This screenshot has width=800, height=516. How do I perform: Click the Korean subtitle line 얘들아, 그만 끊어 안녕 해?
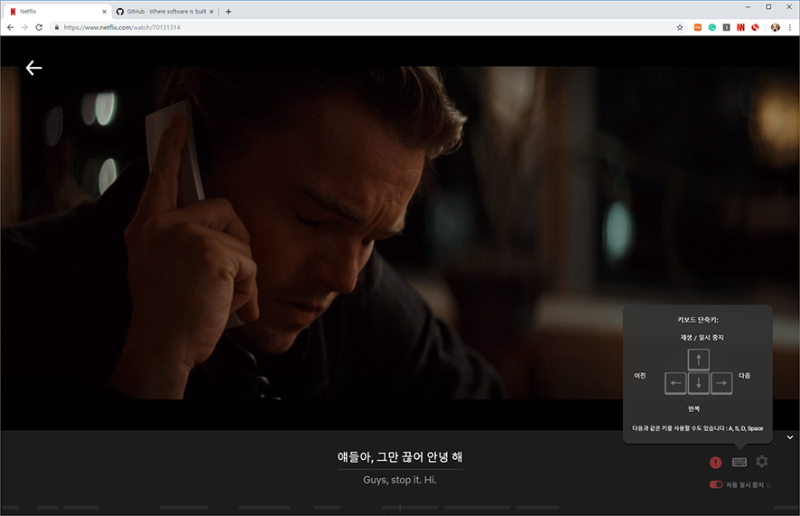tap(400, 457)
